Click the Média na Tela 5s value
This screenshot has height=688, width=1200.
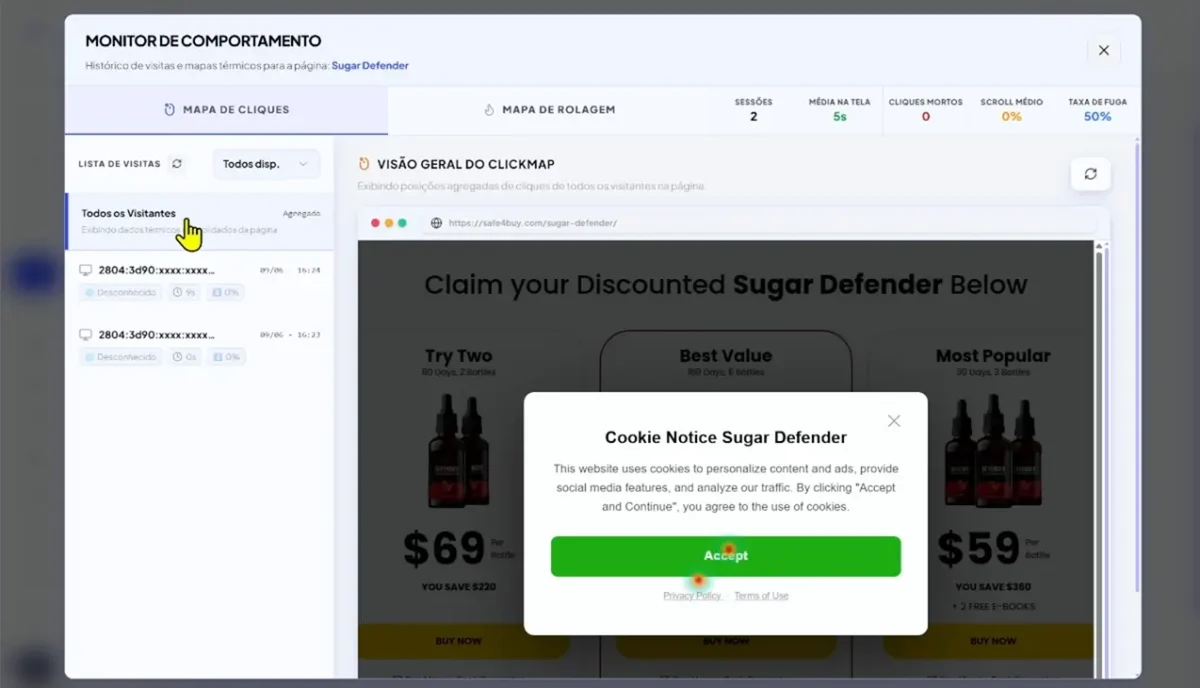(x=840, y=117)
